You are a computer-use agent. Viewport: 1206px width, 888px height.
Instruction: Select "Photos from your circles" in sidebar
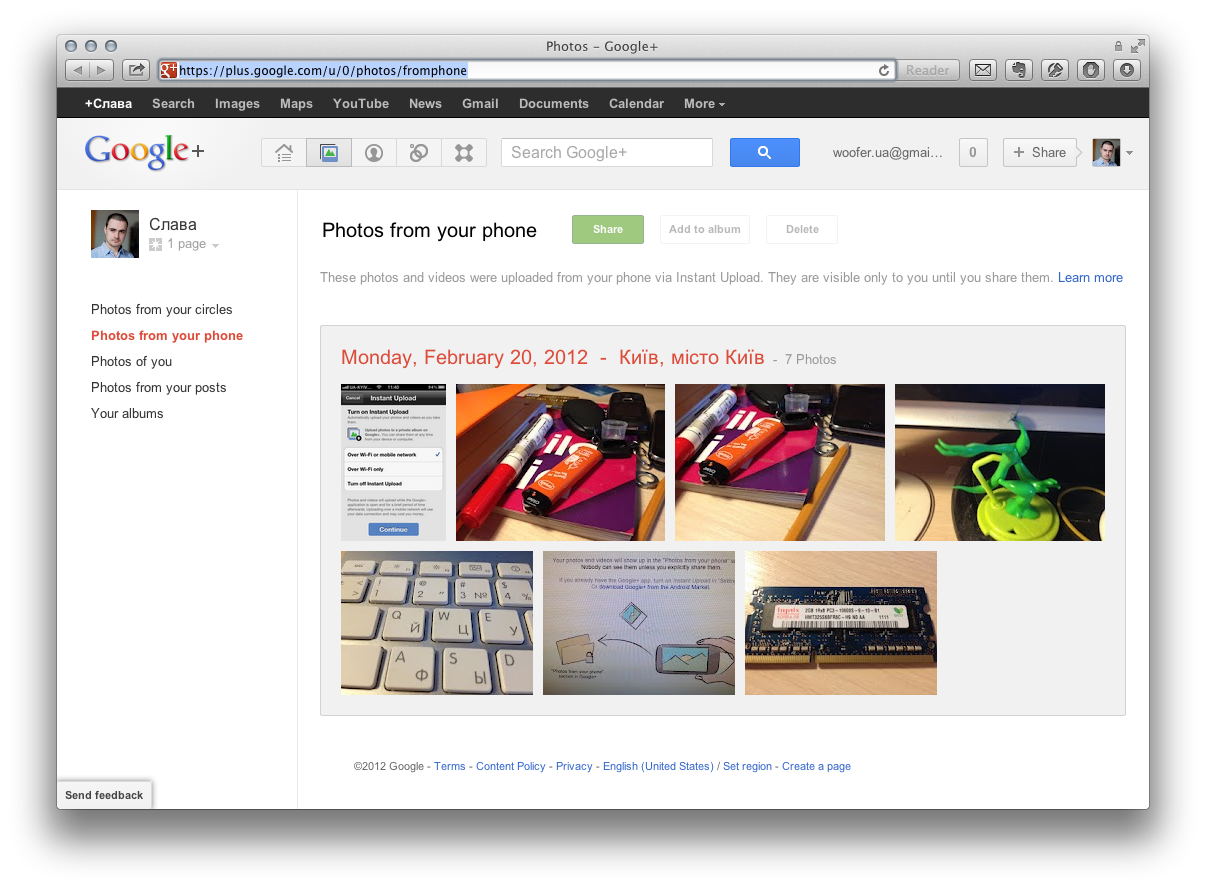[x=161, y=310]
